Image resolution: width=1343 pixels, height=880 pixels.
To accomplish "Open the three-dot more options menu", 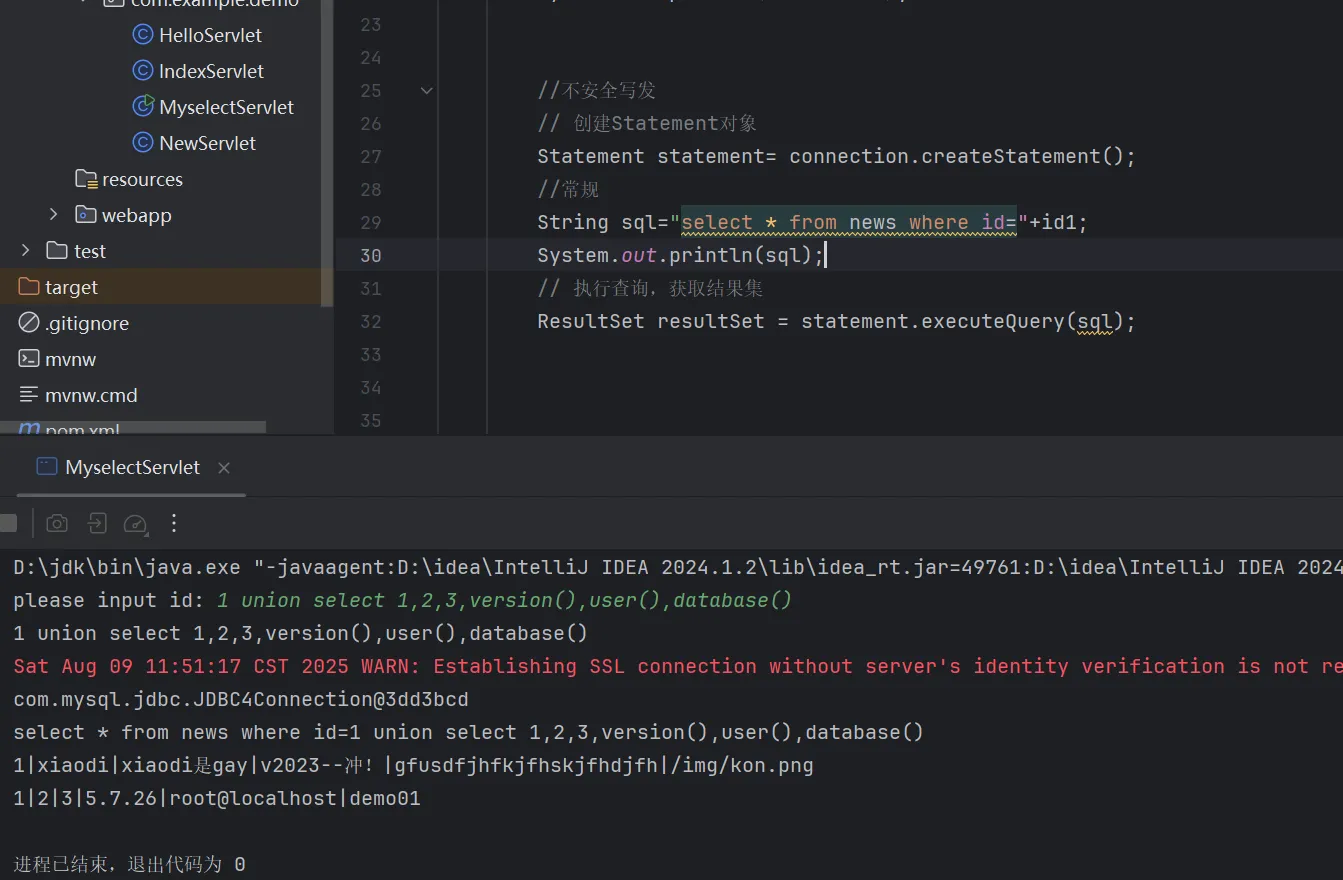I will pos(174,523).
